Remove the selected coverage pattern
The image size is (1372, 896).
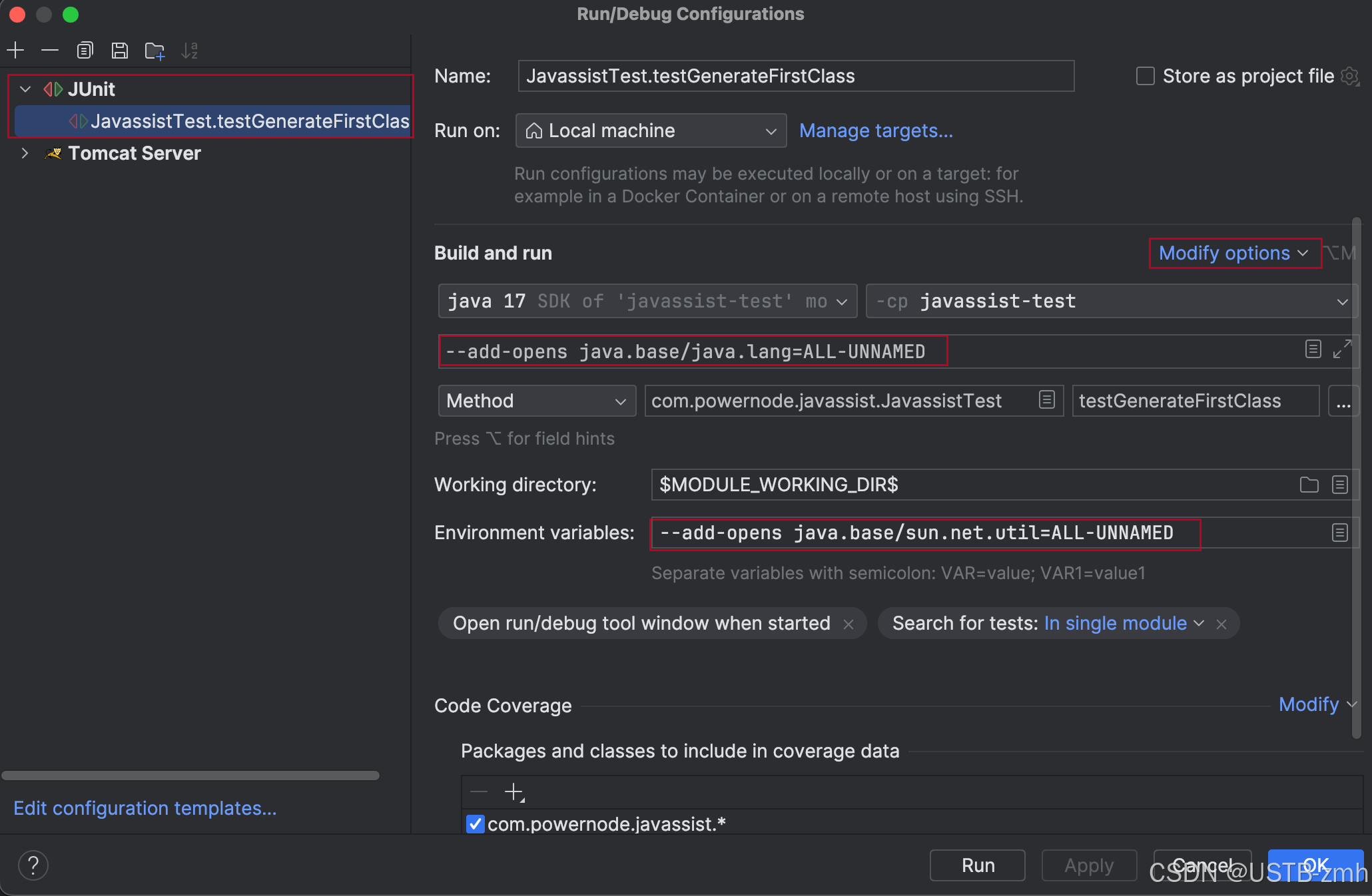click(479, 791)
